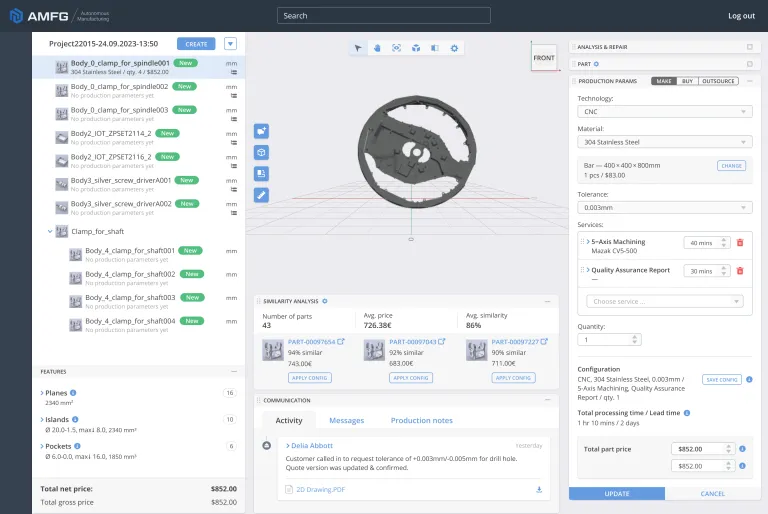Open PART-00097043 external link icon

coord(442,342)
